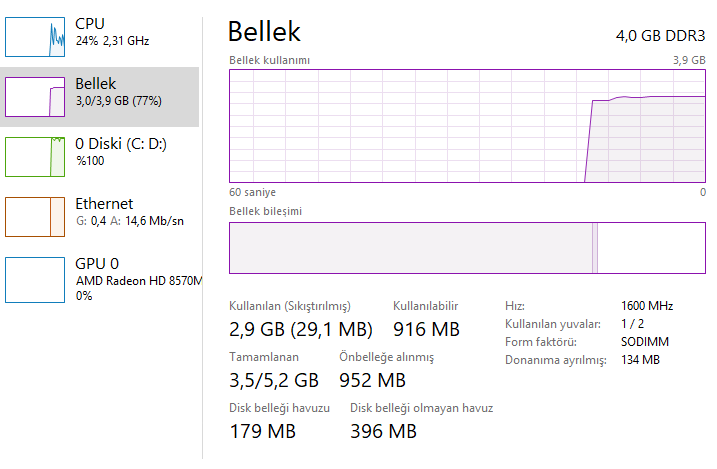The width and height of the screenshot is (717, 469).
Task: Click the 3,5/5,2 GB committed value
Action: coord(274,380)
